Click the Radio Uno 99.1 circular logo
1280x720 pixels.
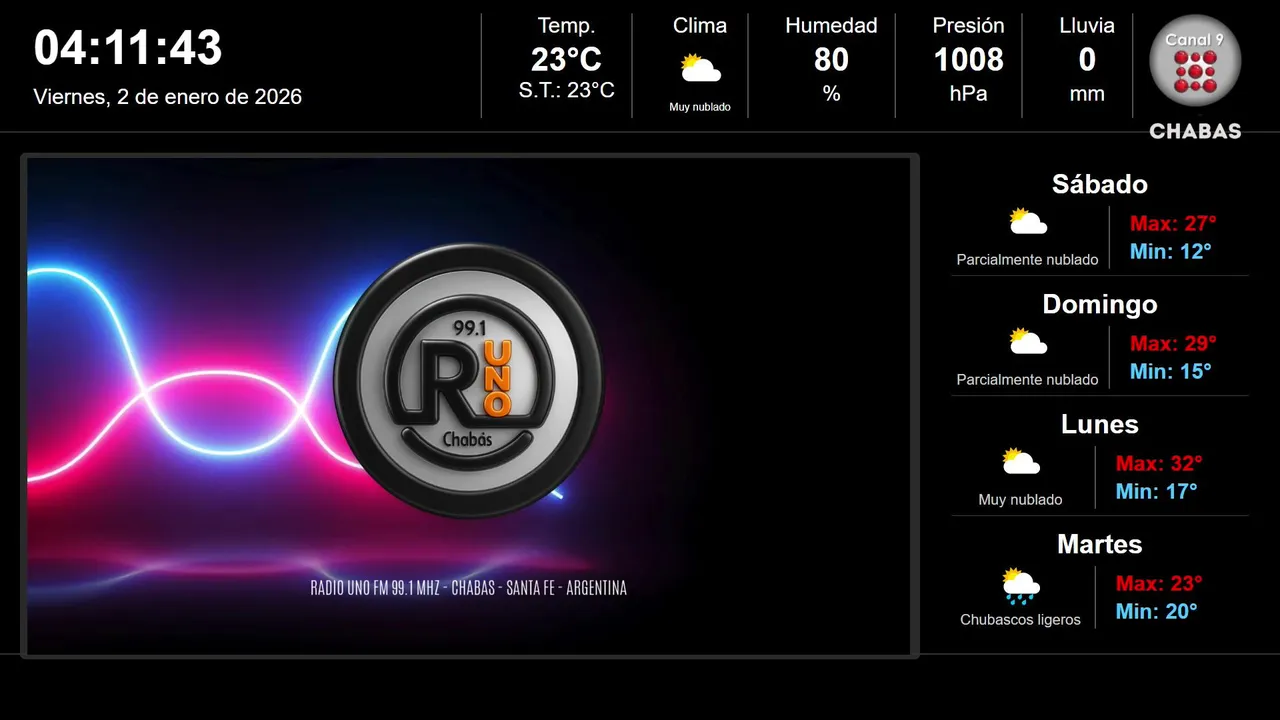click(468, 380)
